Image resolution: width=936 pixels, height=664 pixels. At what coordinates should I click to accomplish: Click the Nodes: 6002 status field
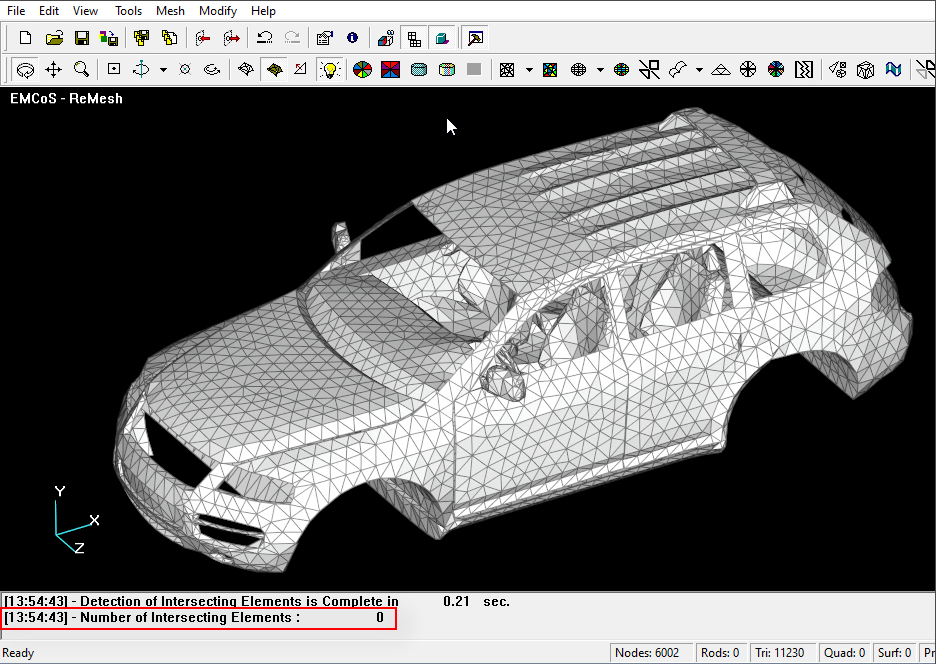(x=651, y=652)
